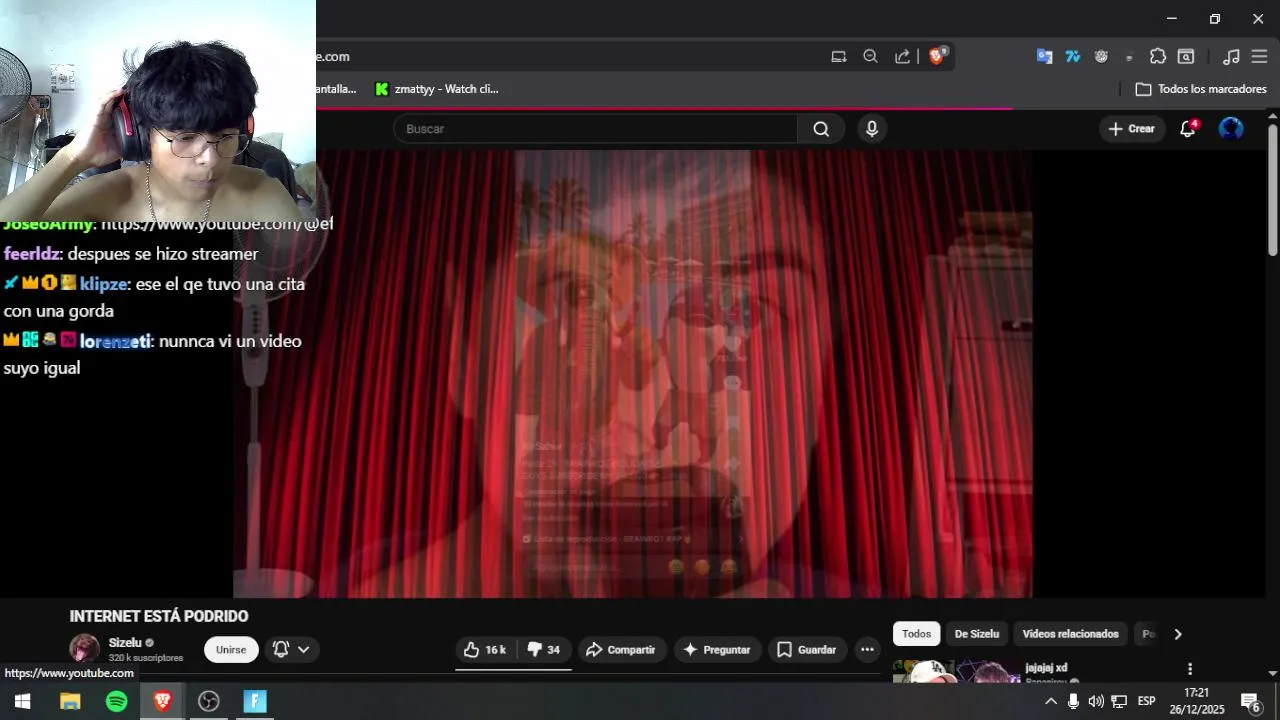Viewport: 1280px width, 720px height.
Task: Open the media control music-note icon
Action: [1231, 57]
